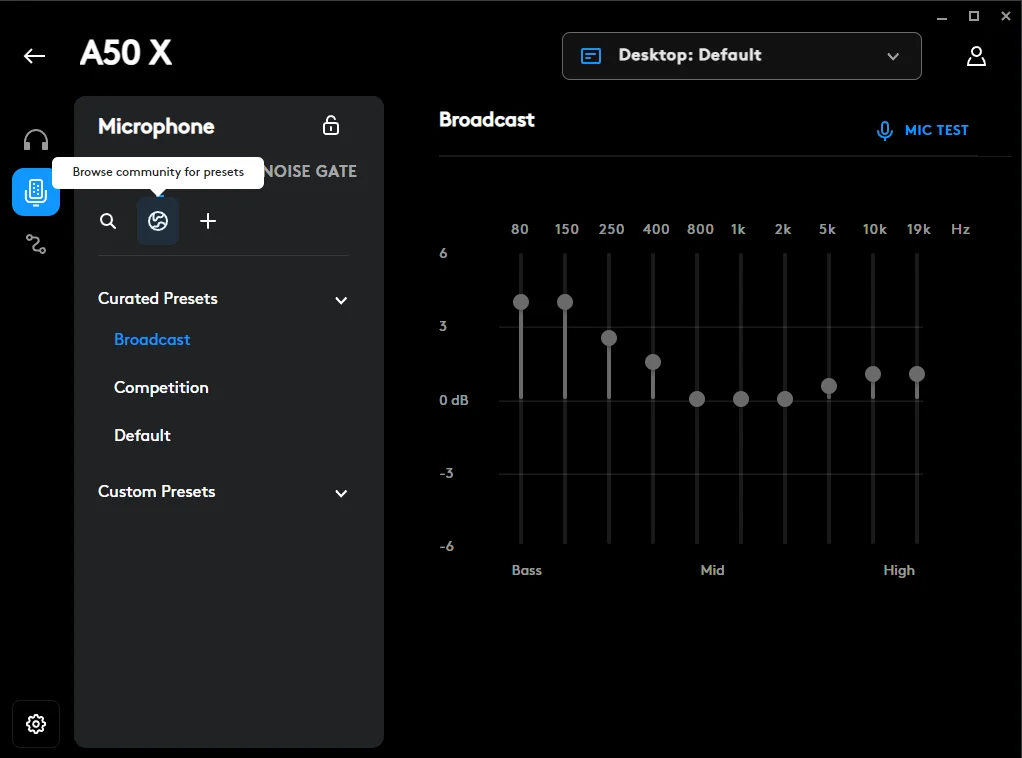Click the A50 X device title
Screen dimensions: 1022x758
(x=126, y=53)
